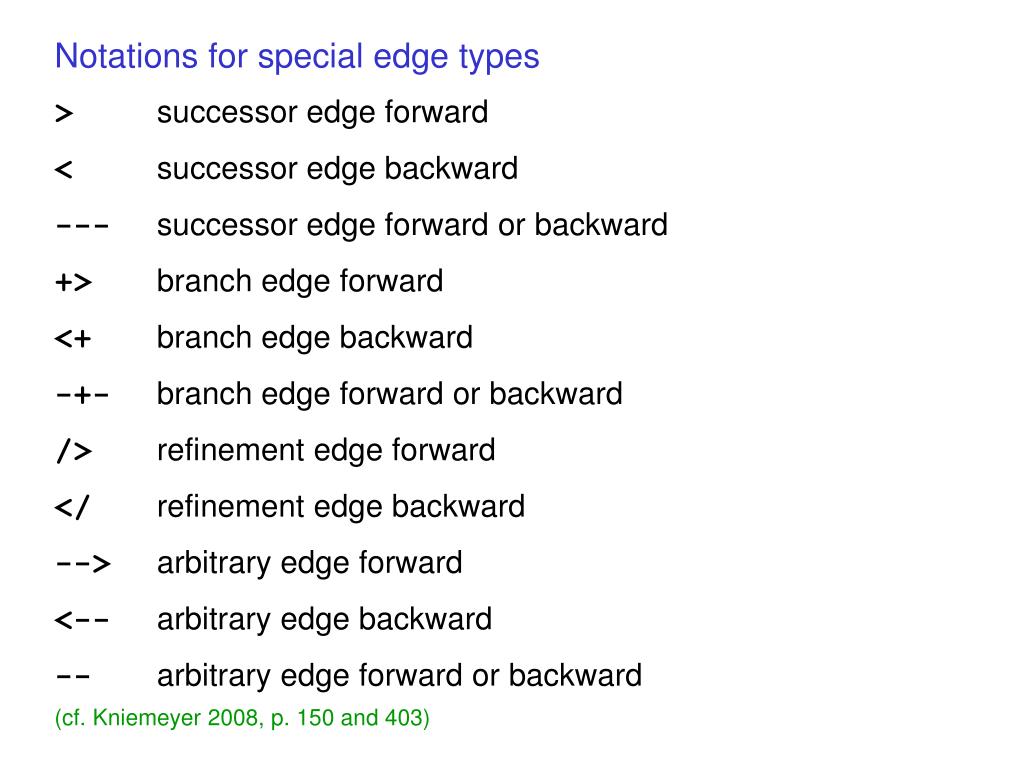The image size is (1024, 768).
Task: Click 'arbitrary edge backward' description
Action: click(x=325, y=619)
